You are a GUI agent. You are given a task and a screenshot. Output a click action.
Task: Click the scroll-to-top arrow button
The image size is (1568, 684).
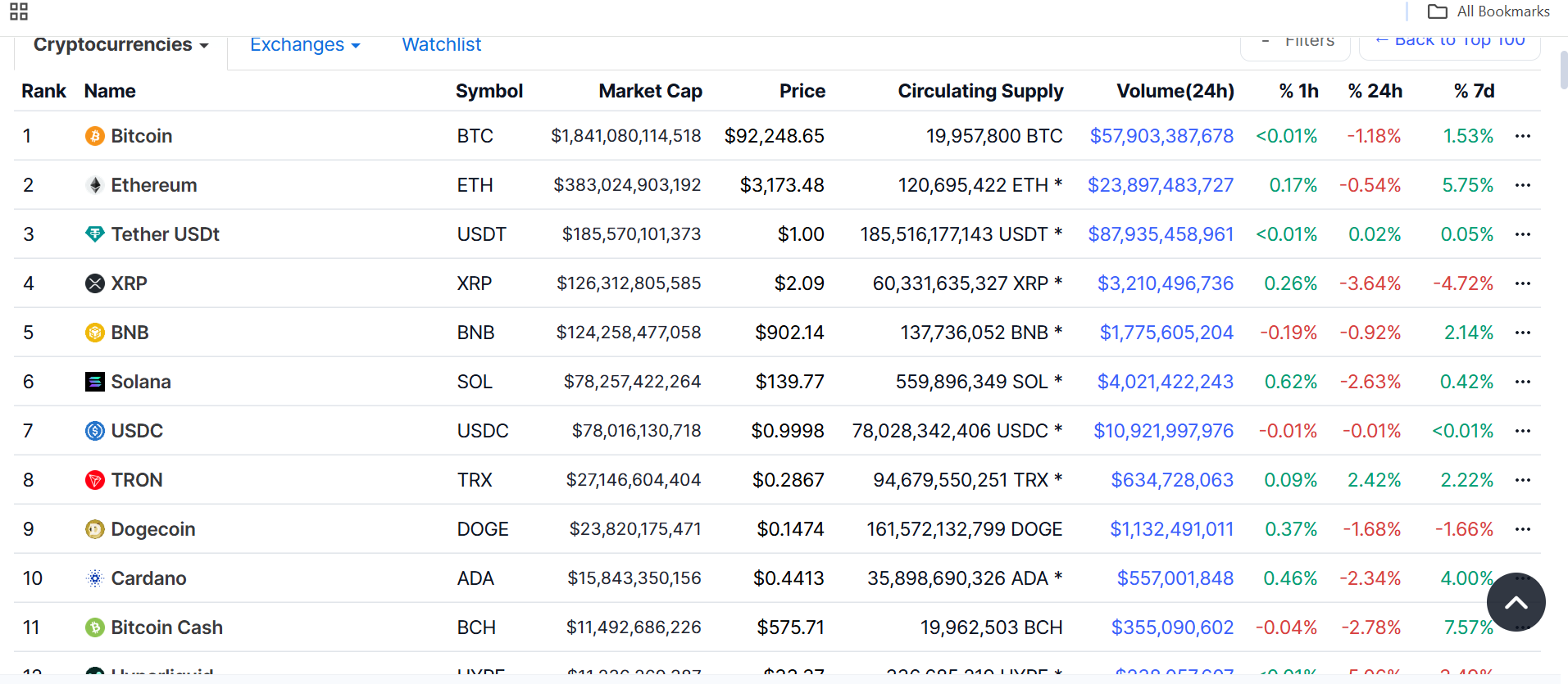click(1516, 602)
